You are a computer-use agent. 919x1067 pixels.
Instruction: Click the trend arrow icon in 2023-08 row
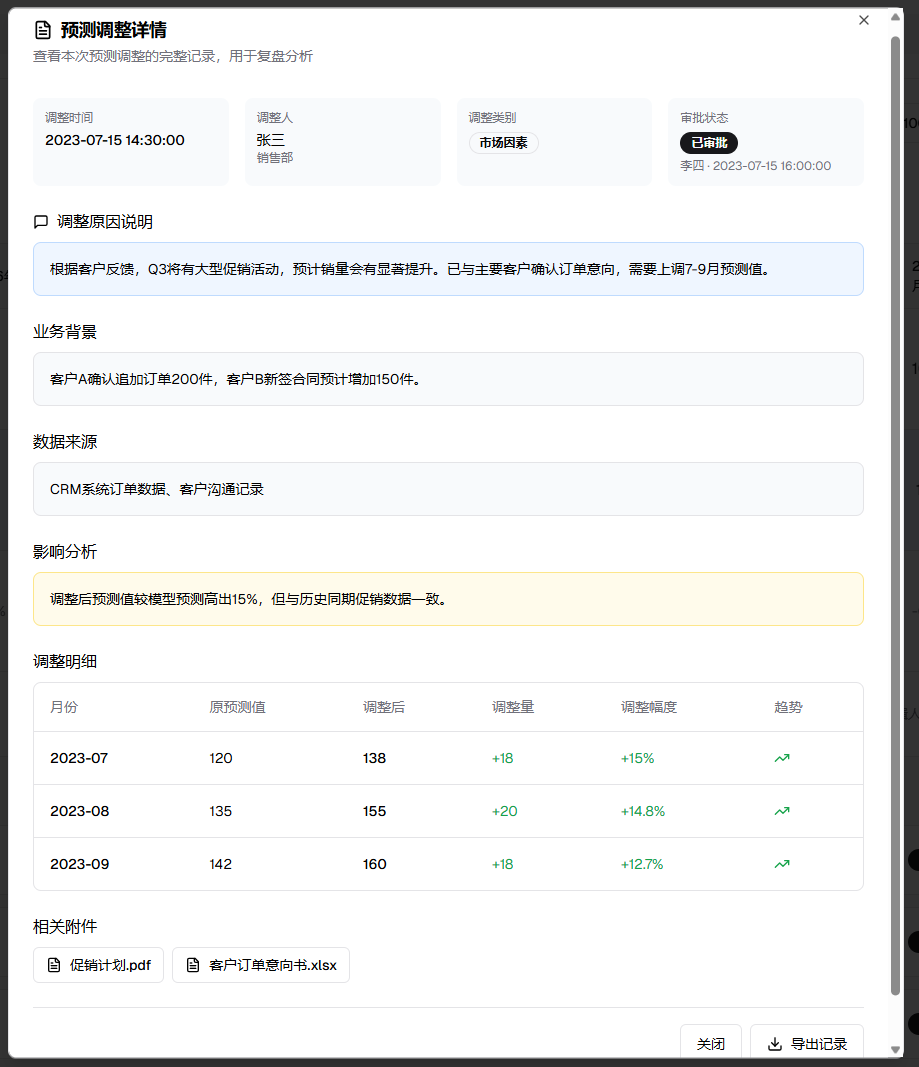pyautogui.click(x=782, y=811)
